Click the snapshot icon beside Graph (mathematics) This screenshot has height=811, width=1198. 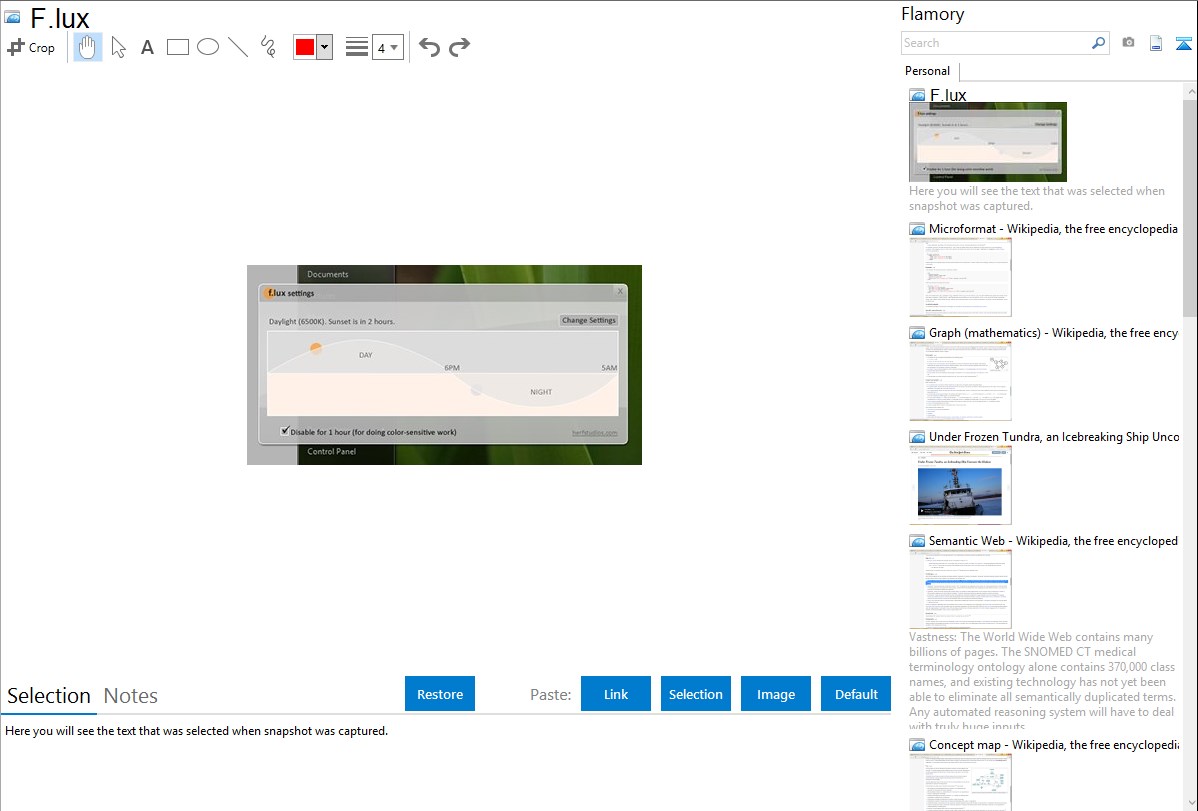pos(917,333)
